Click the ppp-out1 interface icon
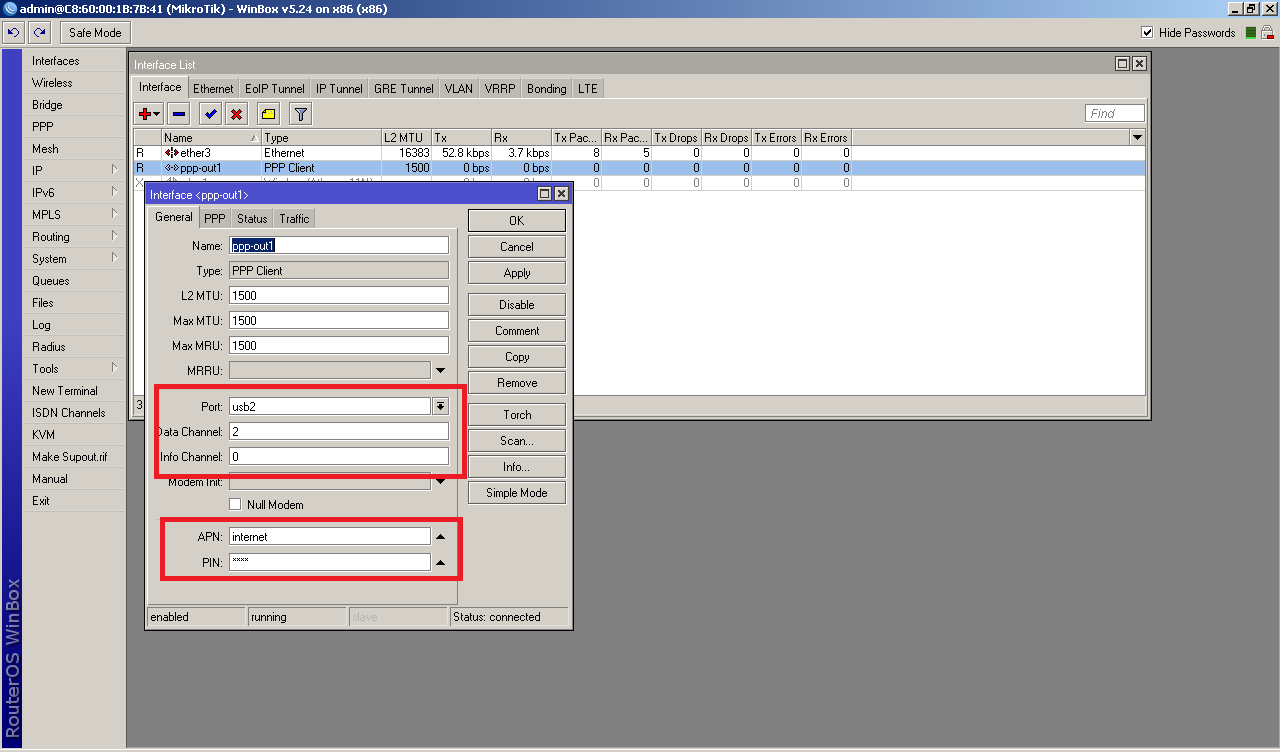This screenshot has width=1280, height=752. click(172, 168)
